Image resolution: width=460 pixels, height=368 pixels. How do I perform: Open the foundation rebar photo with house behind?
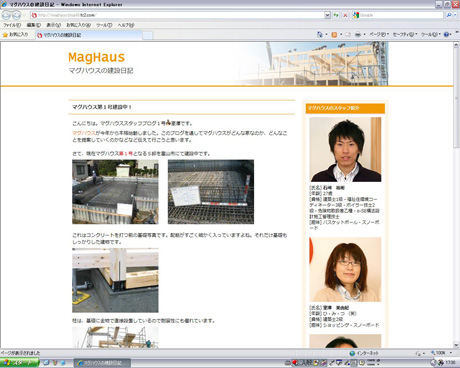point(115,192)
